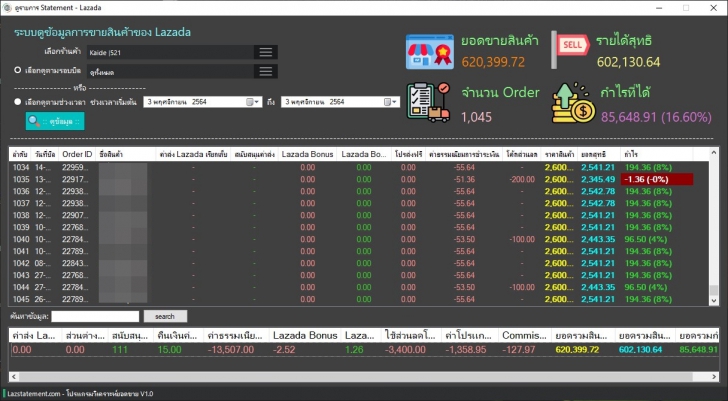The width and height of the screenshot is (728, 401).
Task: Click the search data input field
Action: 95,317
